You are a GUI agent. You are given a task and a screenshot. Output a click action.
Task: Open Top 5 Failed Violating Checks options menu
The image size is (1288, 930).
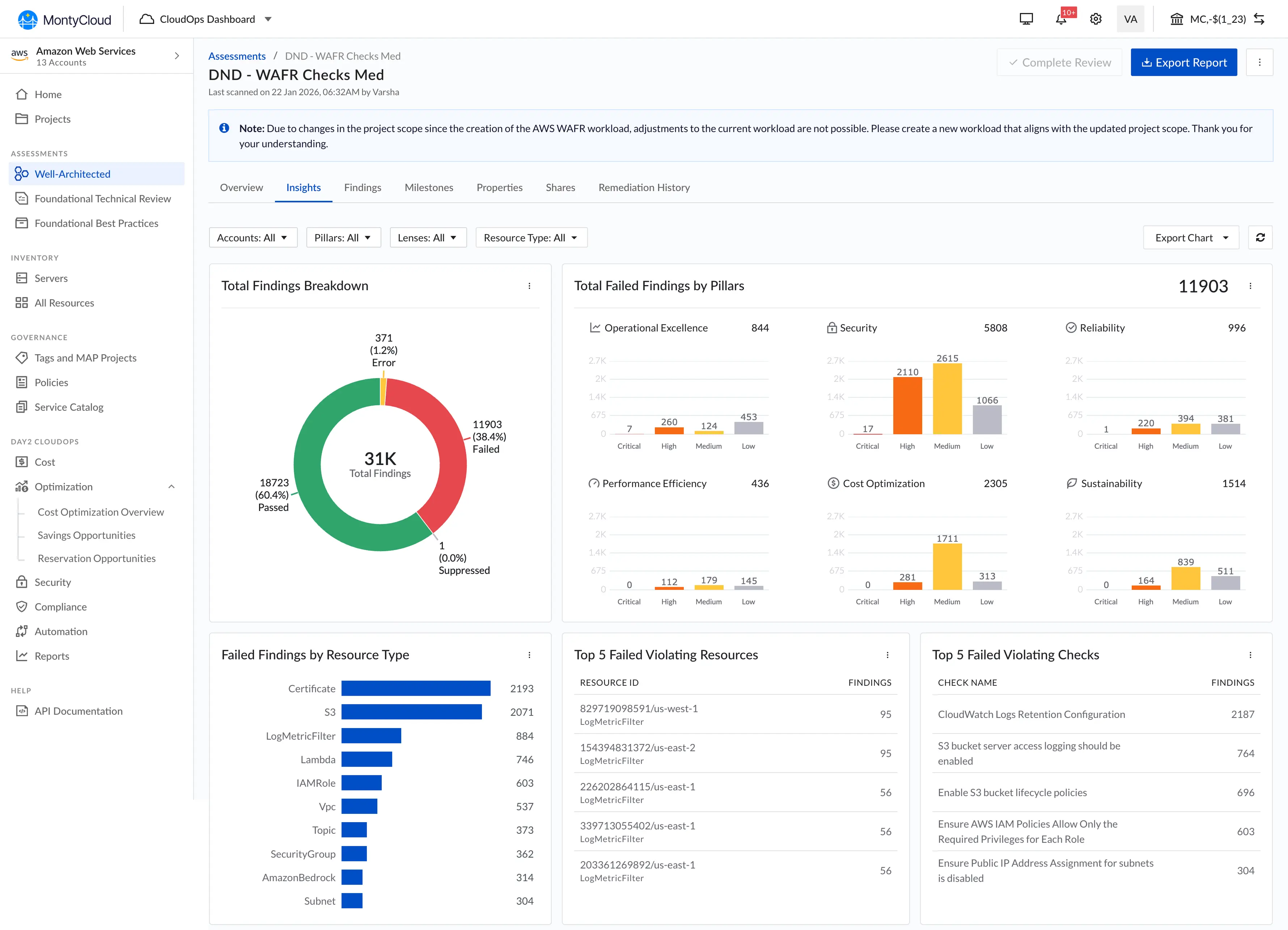(1250, 655)
